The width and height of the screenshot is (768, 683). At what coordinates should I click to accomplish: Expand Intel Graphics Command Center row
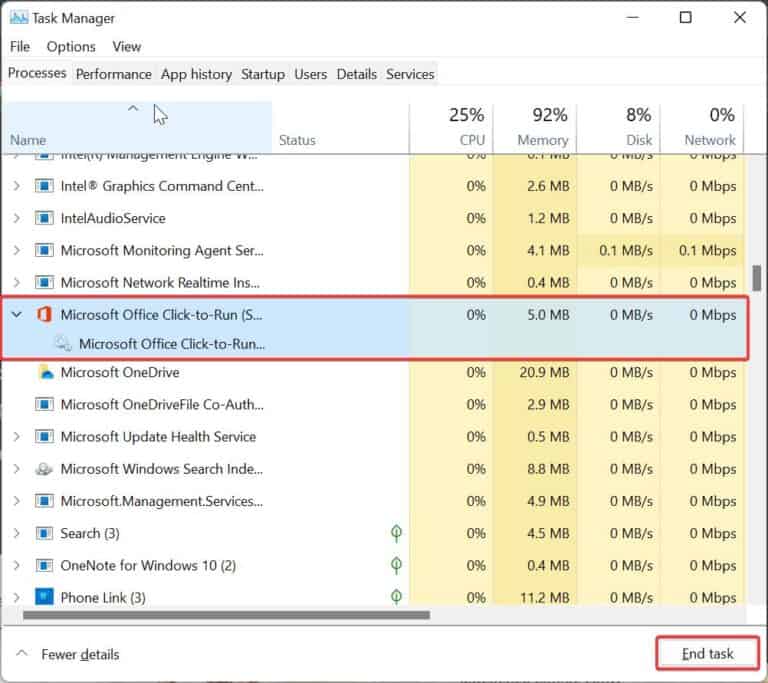(x=17, y=186)
